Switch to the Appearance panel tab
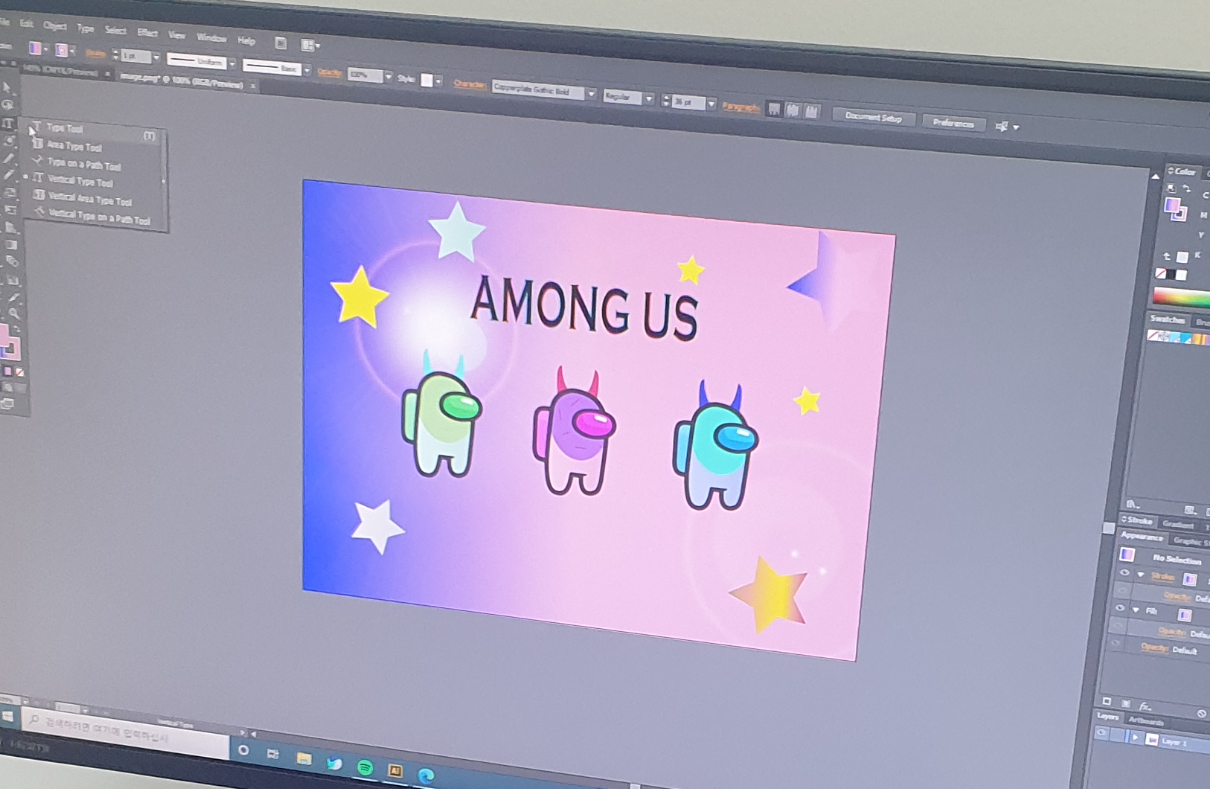The width and height of the screenshot is (1210, 789). [x=1142, y=537]
